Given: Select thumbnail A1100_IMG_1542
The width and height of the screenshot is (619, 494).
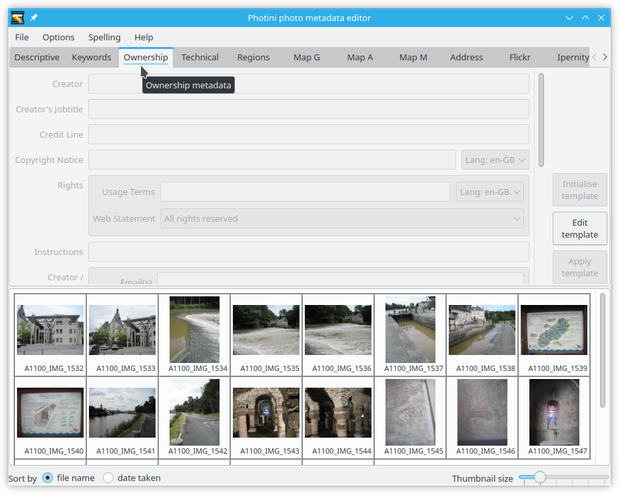Looking at the screenshot, I should click(194, 417).
